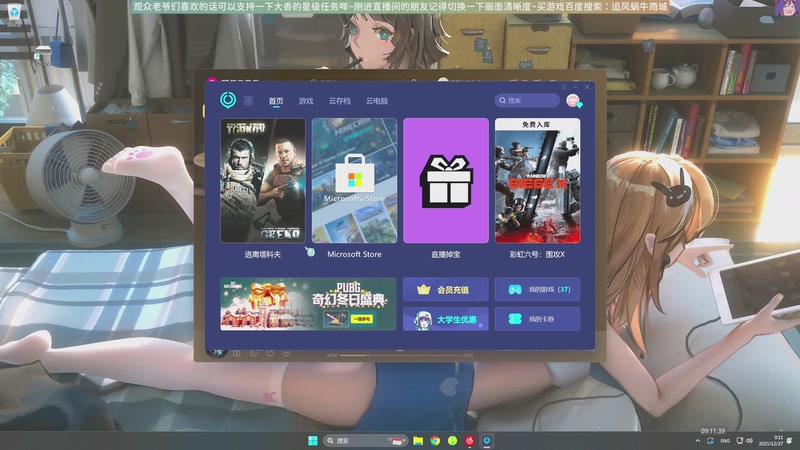Viewport: 800px width, 450px height.
Task: Open 我的游戏 (37) list
Action: [537, 289]
